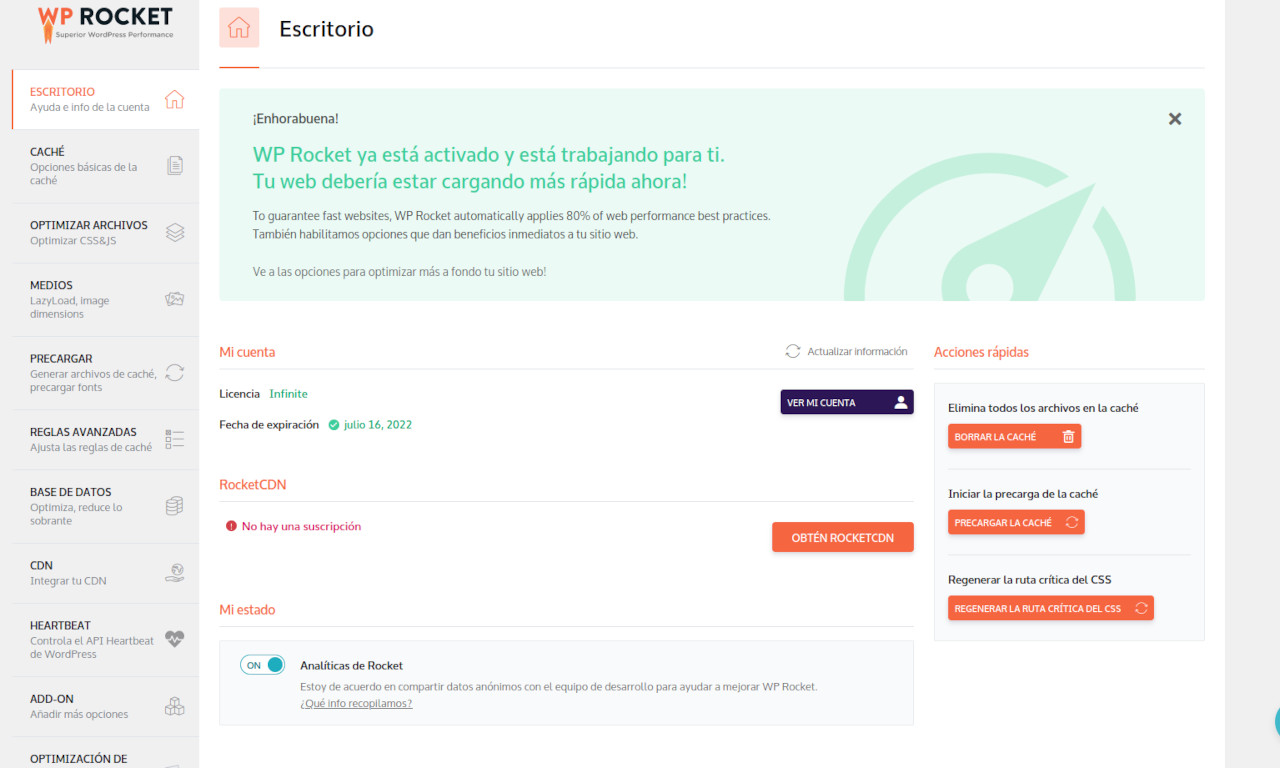Click the Reglas Avanzadas list icon
Image resolution: width=1280 pixels, height=768 pixels.
[174, 439]
